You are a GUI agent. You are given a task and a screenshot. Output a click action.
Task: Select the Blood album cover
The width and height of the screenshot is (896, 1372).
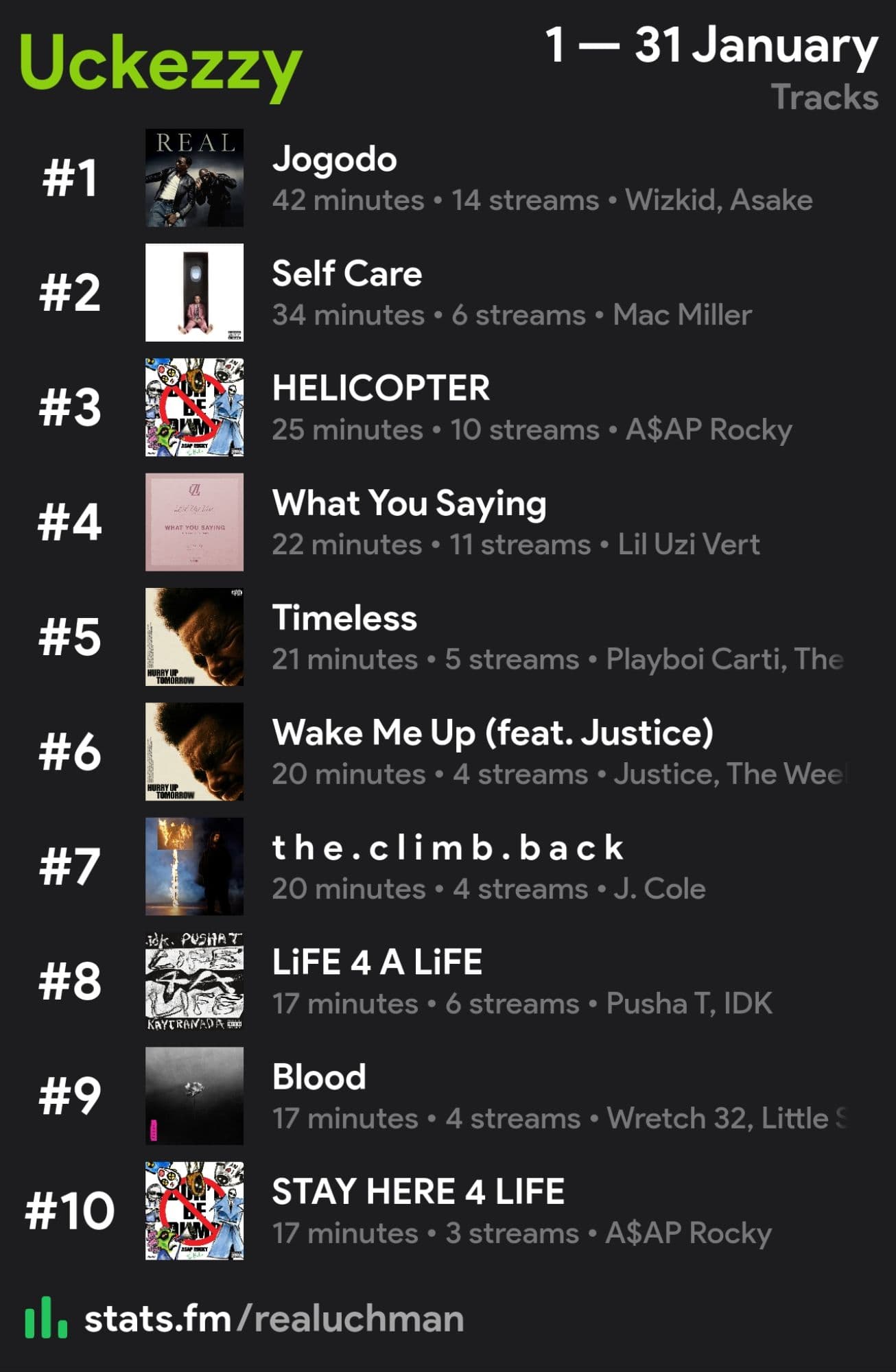(194, 1096)
